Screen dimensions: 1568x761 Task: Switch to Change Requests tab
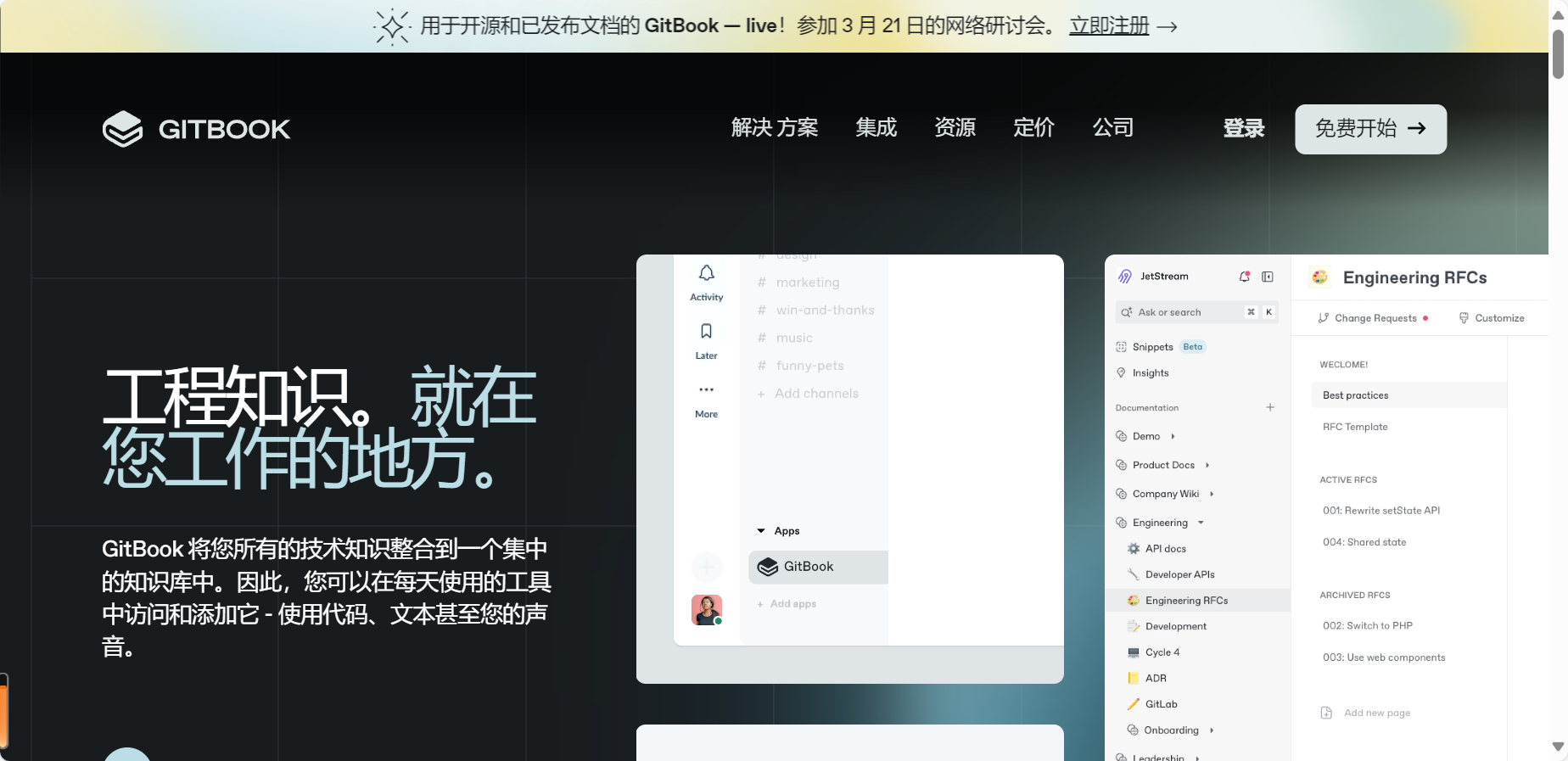(1373, 318)
